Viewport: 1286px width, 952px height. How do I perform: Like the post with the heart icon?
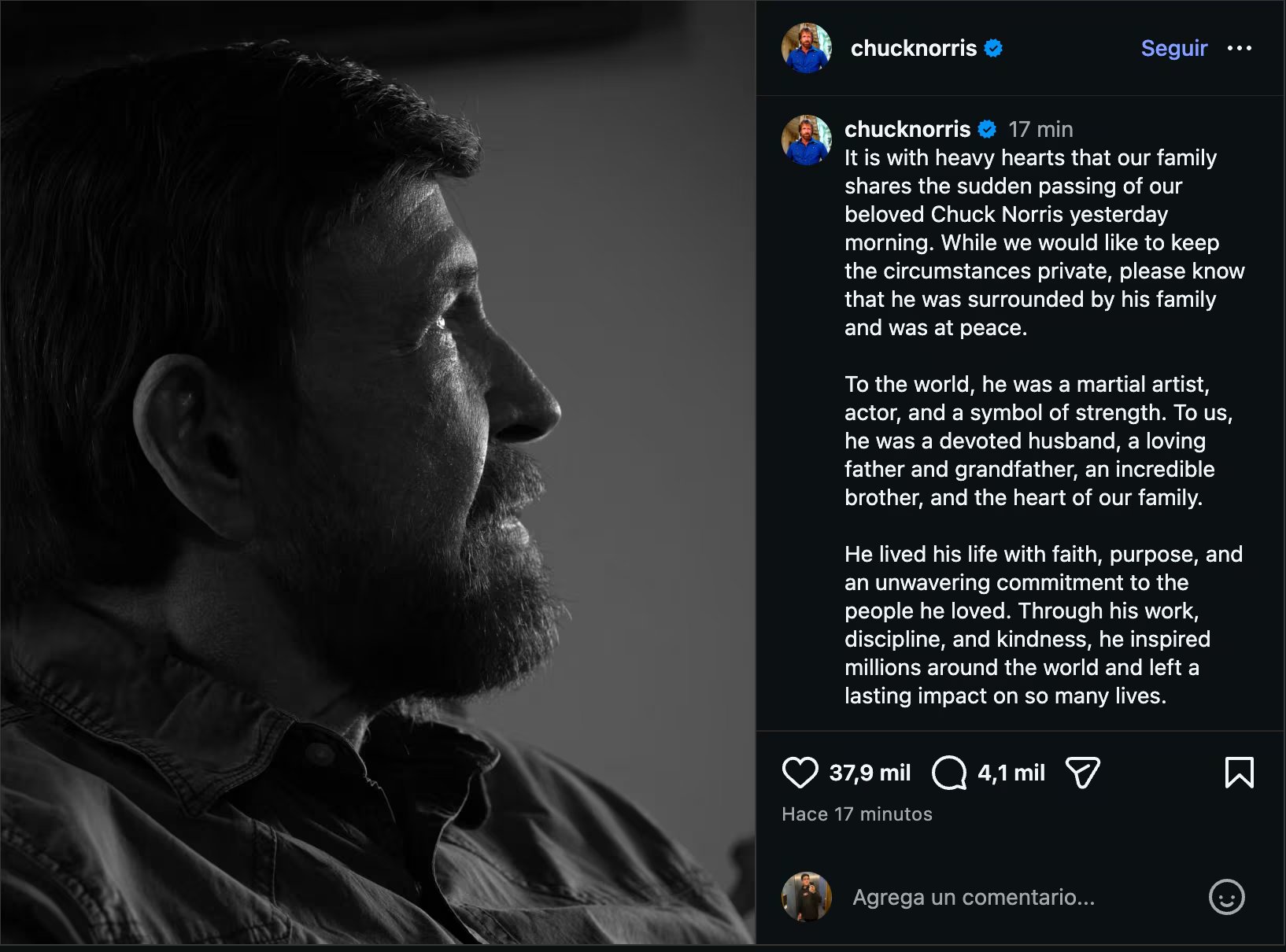[x=800, y=773]
